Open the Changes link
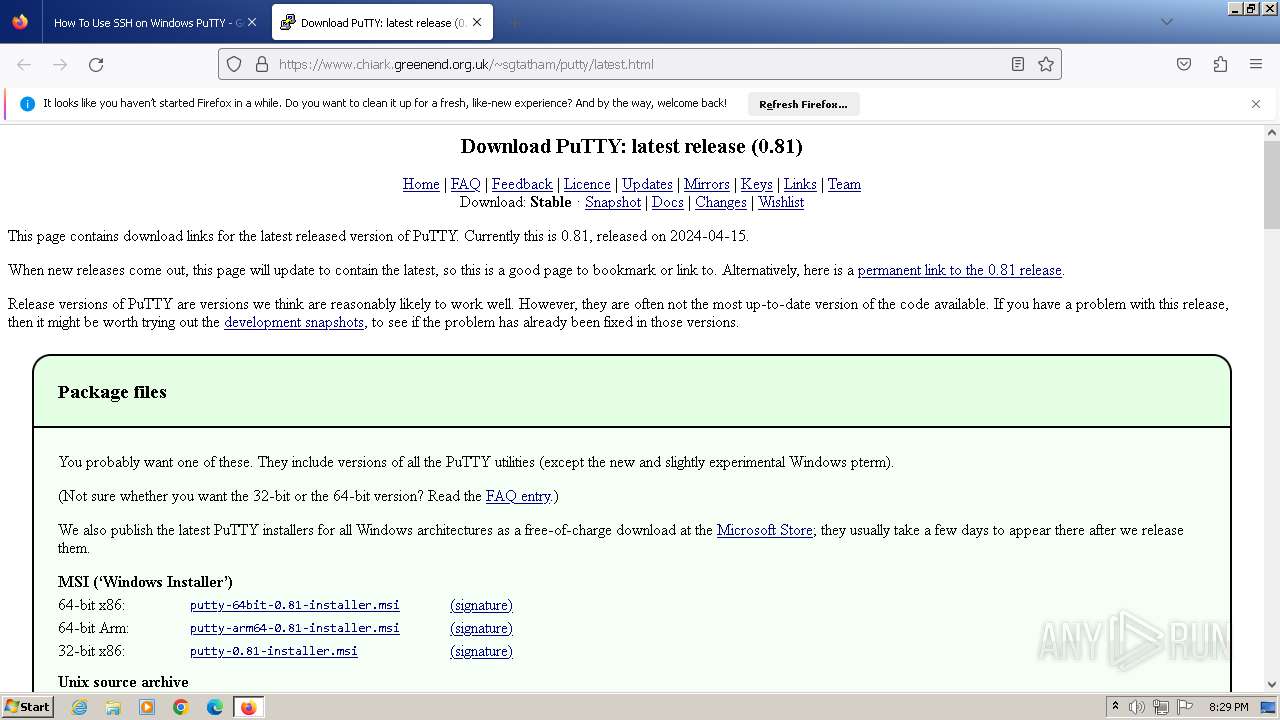The width and height of the screenshot is (1280, 720). 721,202
